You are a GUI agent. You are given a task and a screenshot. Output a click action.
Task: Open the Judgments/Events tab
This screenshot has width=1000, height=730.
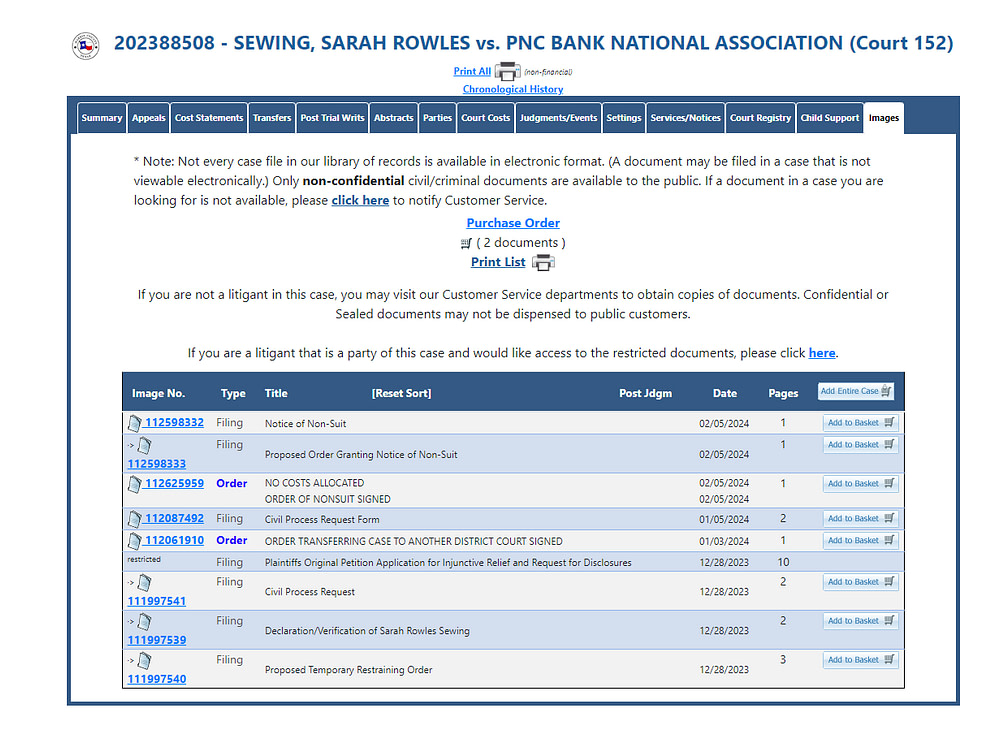(x=559, y=118)
